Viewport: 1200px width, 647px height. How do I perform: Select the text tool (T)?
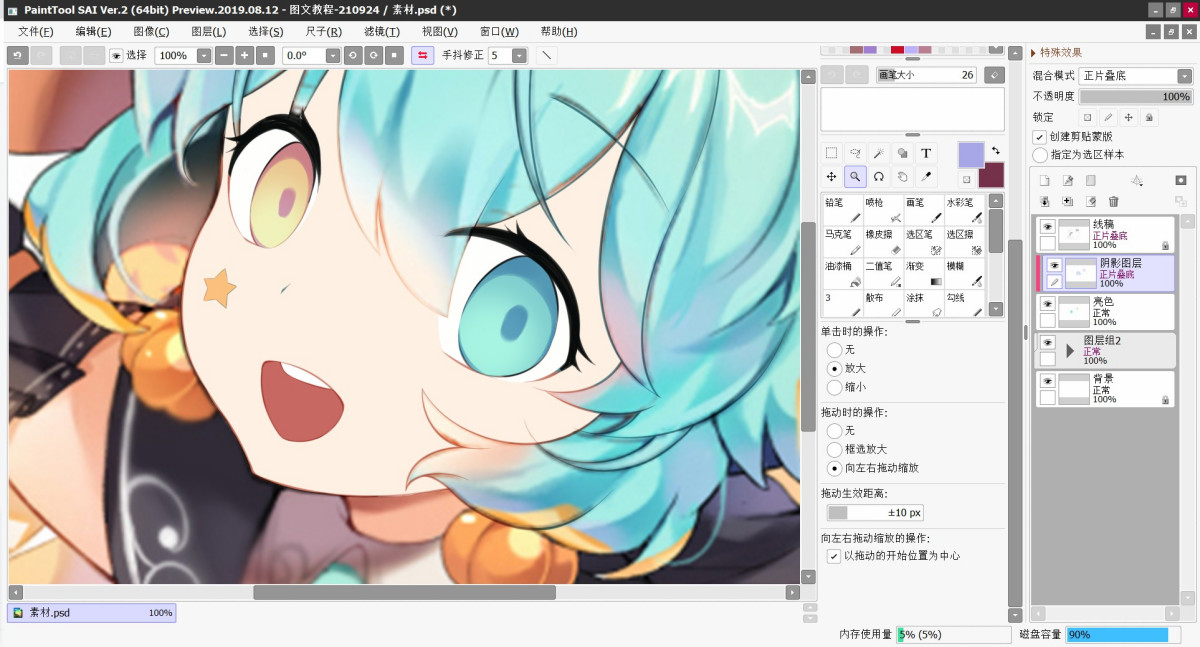click(x=926, y=153)
